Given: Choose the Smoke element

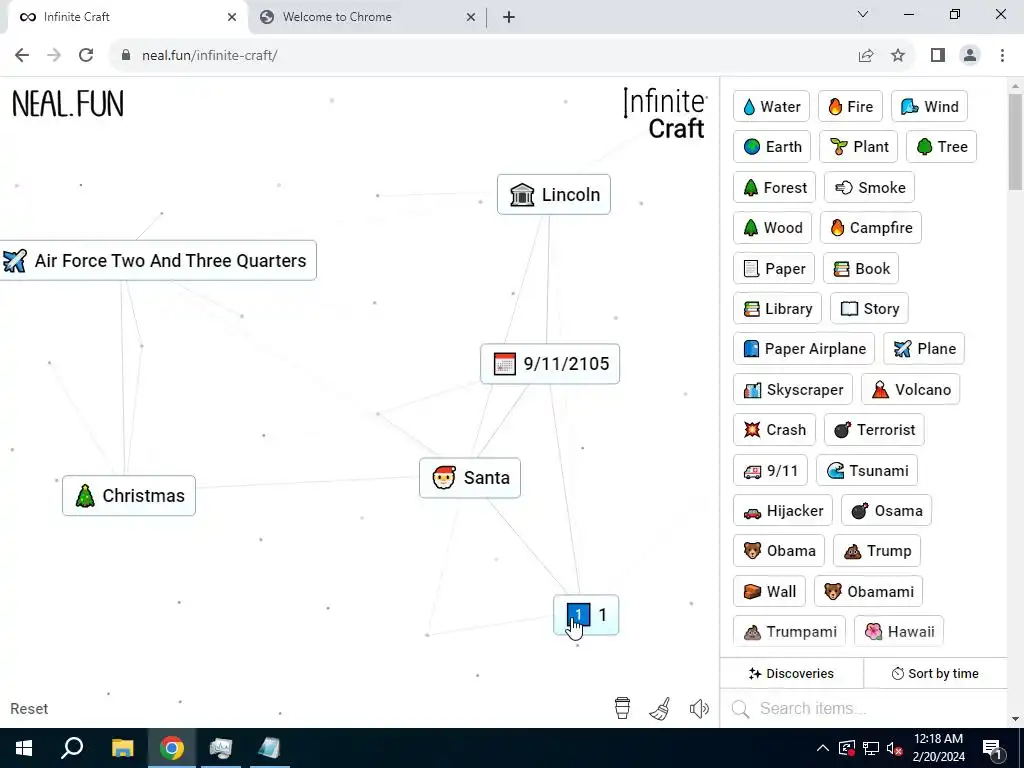Looking at the screenshot, I should pos(869,187).
